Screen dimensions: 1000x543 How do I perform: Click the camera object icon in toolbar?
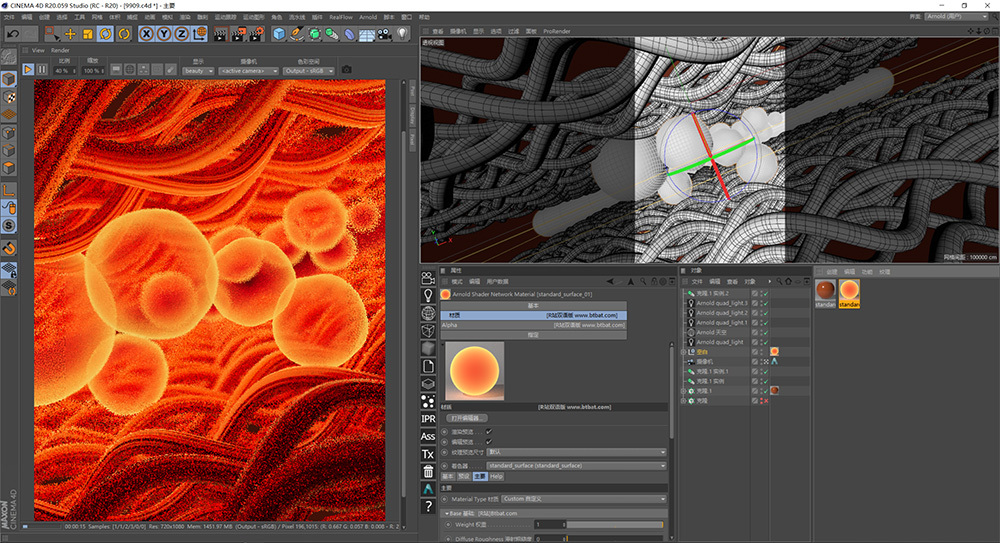tap(385, 34)
